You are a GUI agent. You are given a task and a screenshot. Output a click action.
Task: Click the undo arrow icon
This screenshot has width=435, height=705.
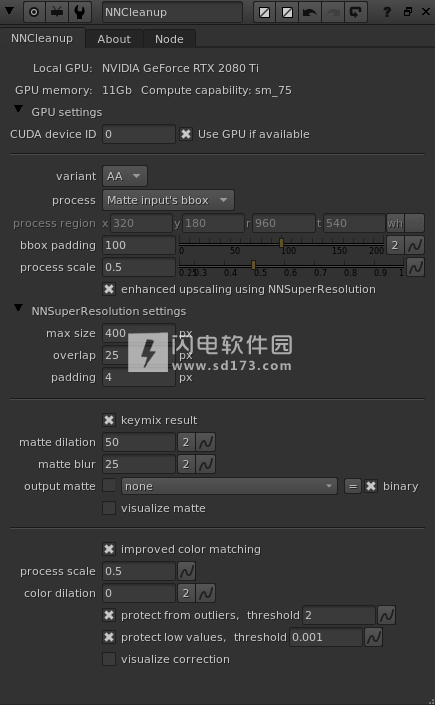coord(309,12)
